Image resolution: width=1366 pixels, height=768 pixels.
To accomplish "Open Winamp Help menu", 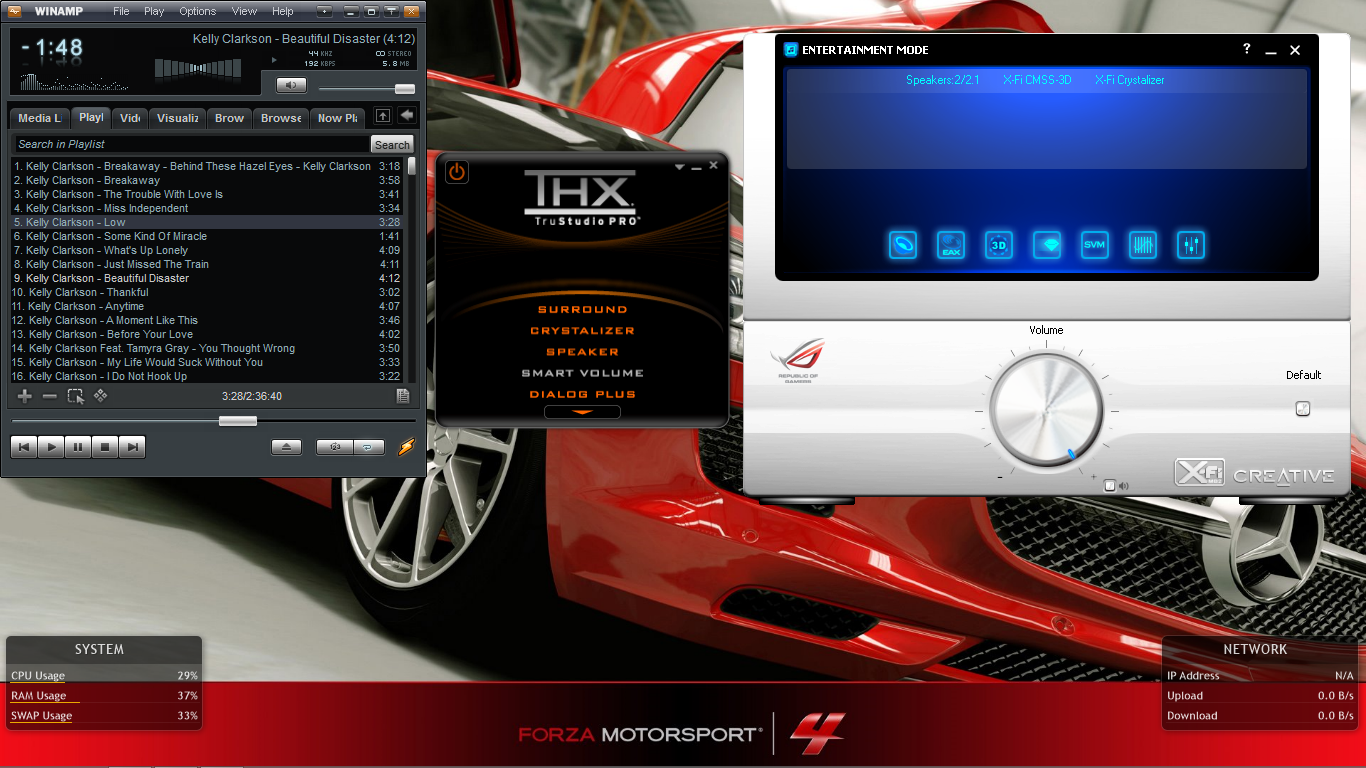I will (283, 11).
